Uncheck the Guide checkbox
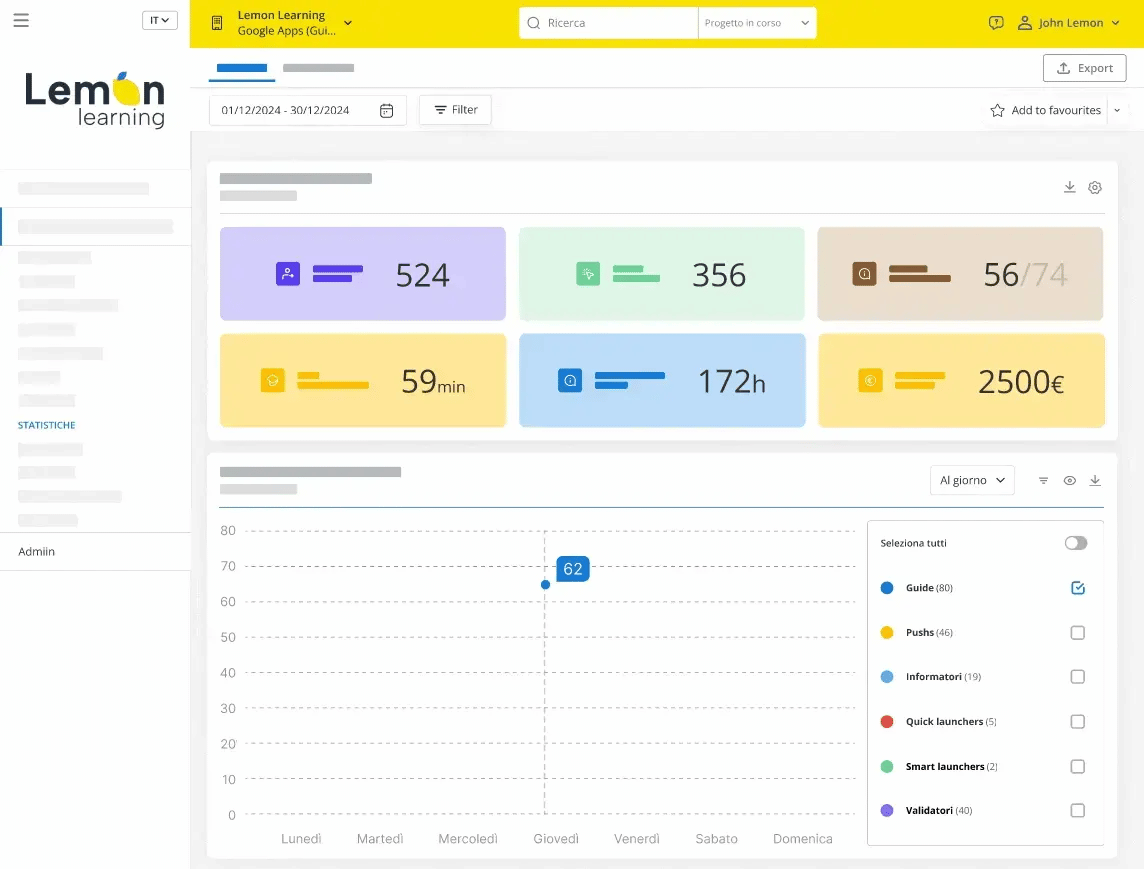The image size is (1144, 869). (x=1078, y=587)
